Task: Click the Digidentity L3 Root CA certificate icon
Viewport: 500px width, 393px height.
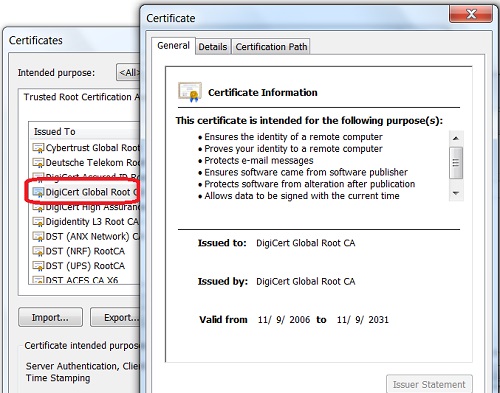Action: (x=38, y=222)
